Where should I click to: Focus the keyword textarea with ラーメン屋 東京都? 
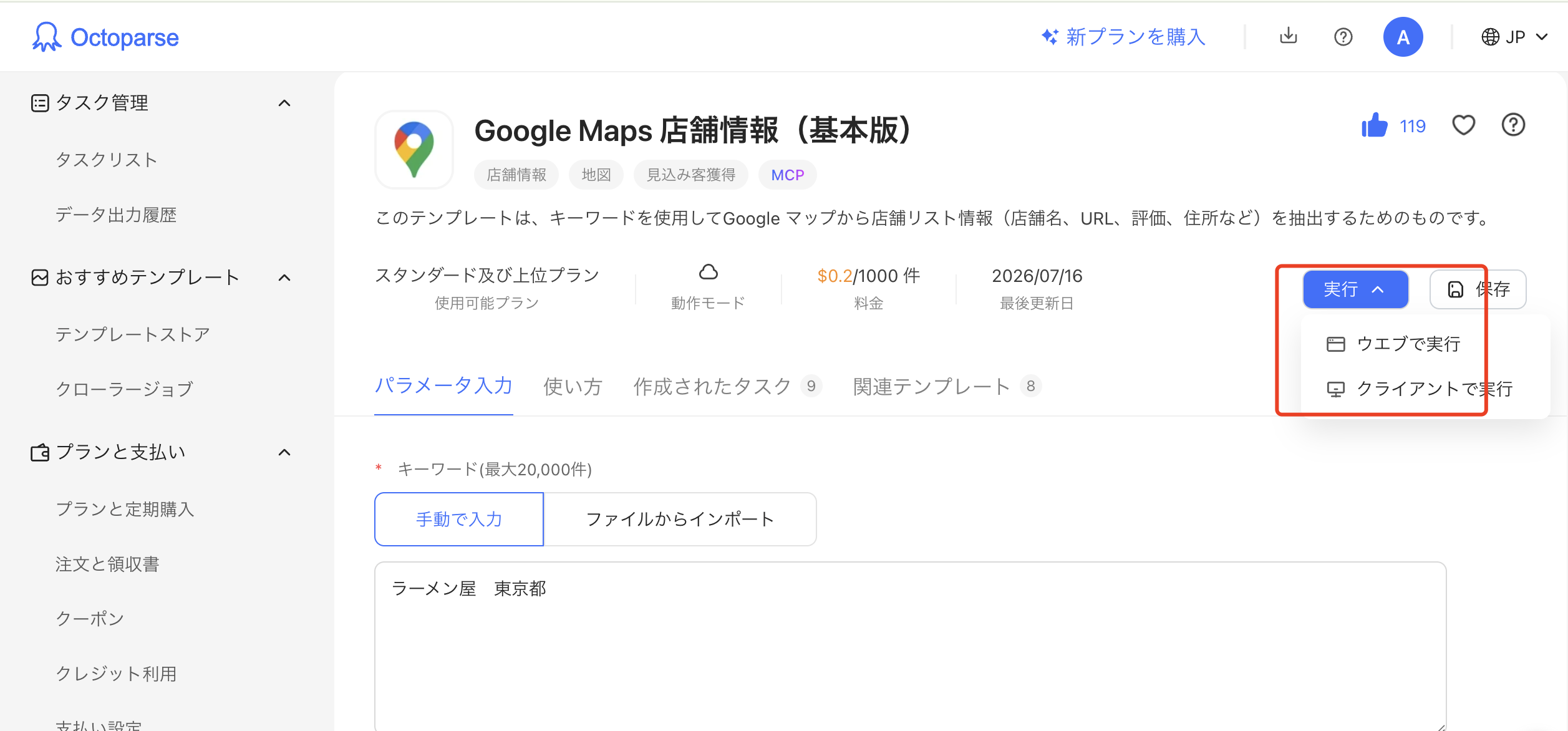(x=911, y=646)
